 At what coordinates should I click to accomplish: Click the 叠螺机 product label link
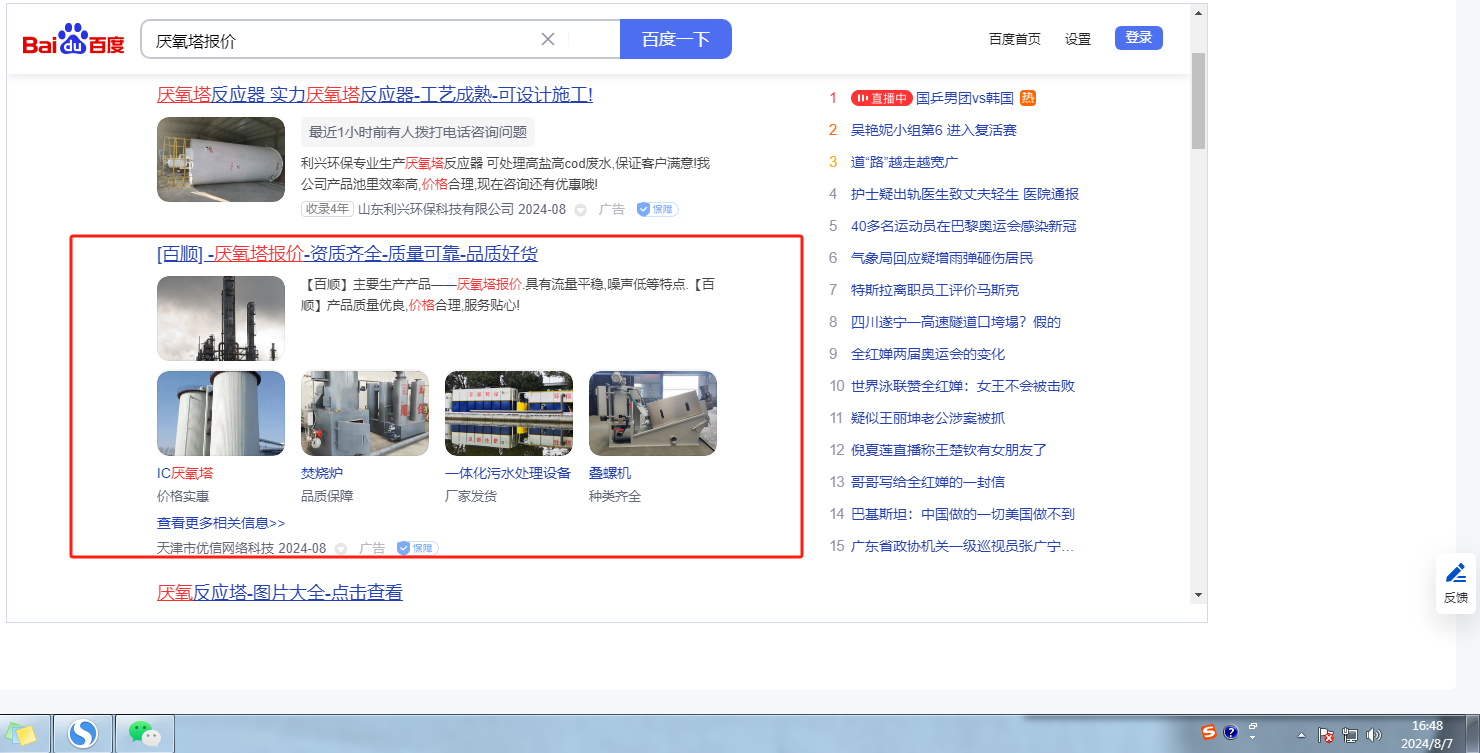click(x=610, y=473)
